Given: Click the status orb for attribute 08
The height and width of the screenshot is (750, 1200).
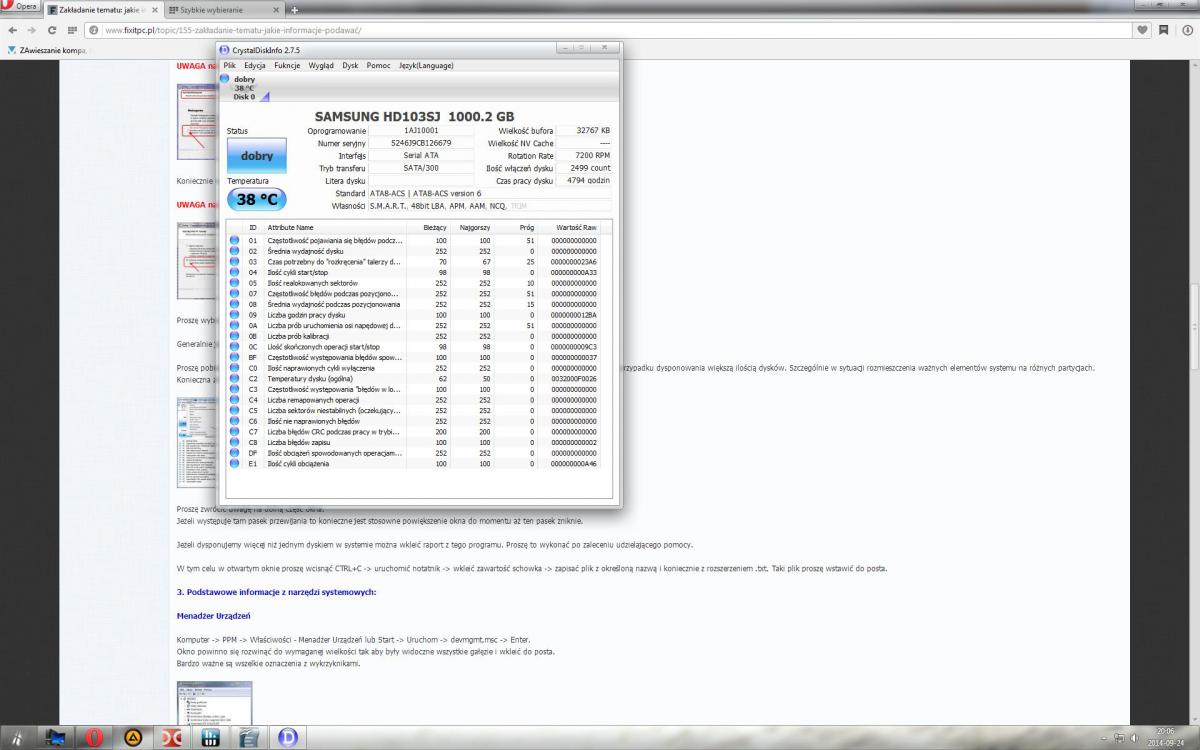Looking at the screenshot, I should [x=234, y=304].
